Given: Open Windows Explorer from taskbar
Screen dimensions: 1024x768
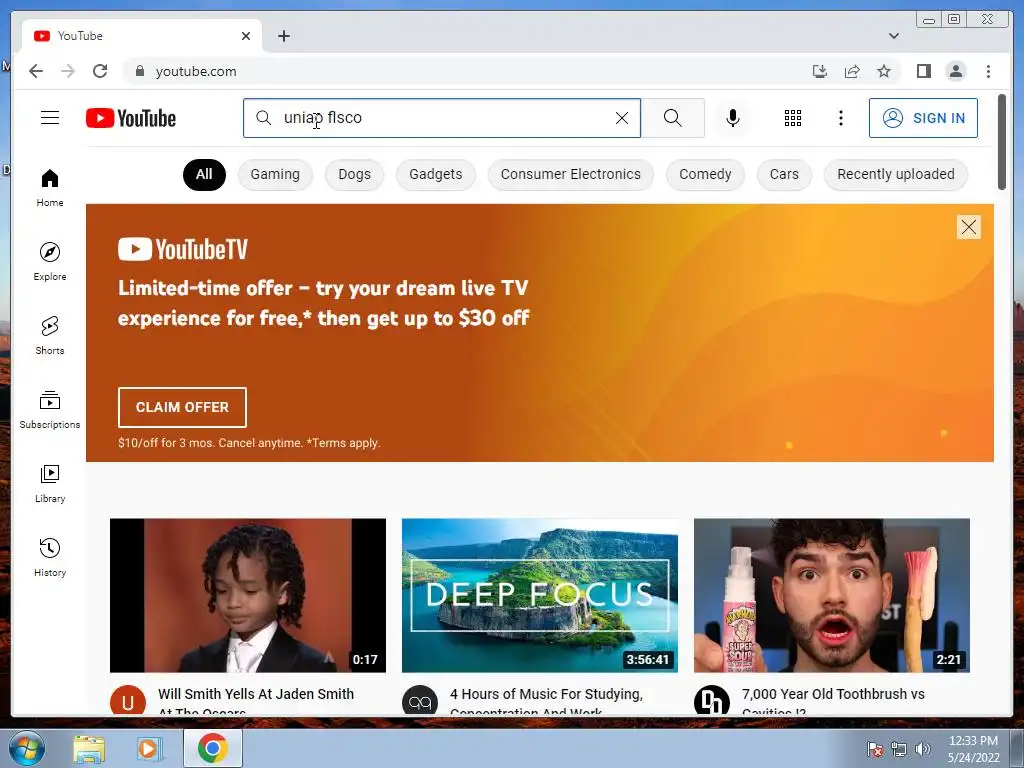Looking at the screenshot, I should pyautogui.click(x=89, y=748).
